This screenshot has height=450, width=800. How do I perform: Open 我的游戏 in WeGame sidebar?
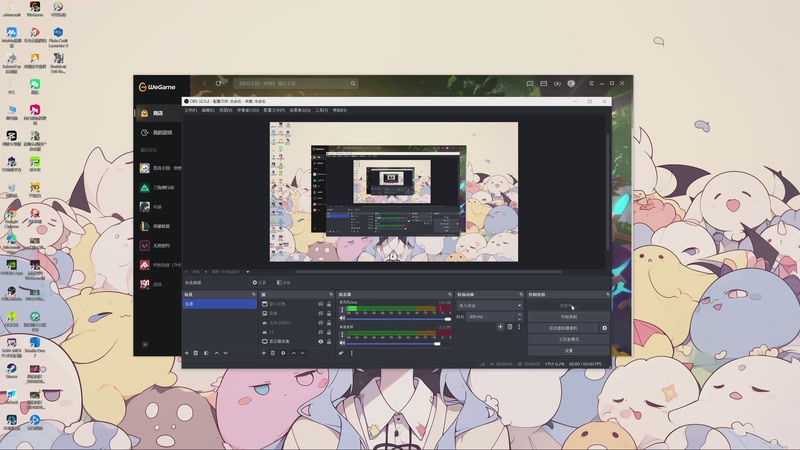click(x=157, y=133)
